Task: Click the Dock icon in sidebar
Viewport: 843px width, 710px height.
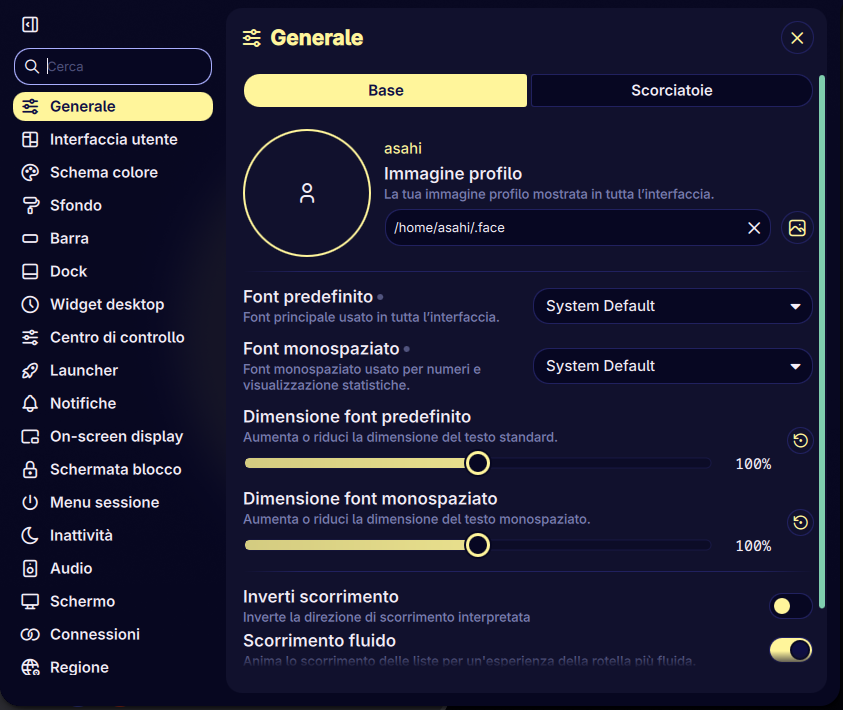Action: [x=30, y=271]
